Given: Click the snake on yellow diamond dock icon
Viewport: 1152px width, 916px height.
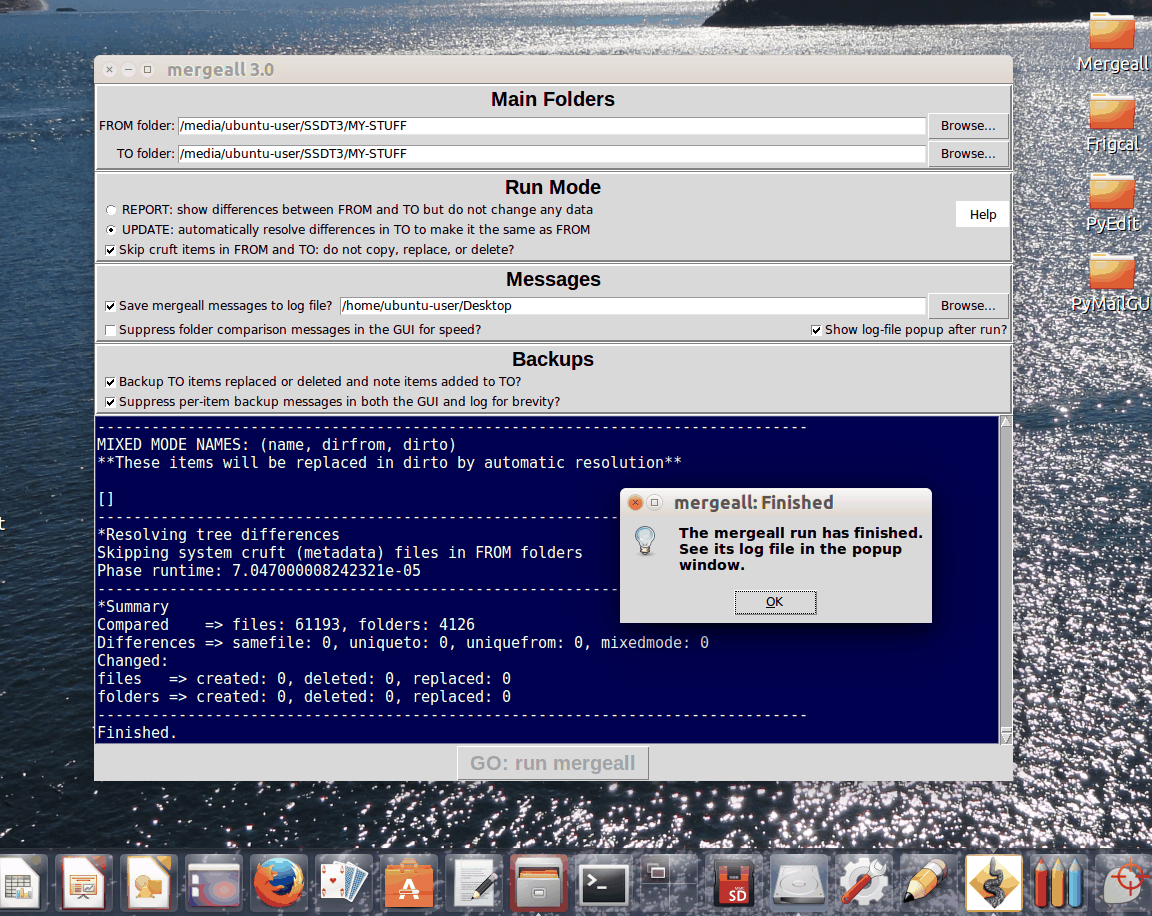Looking at the screenshot, I should tap(993, 882).
